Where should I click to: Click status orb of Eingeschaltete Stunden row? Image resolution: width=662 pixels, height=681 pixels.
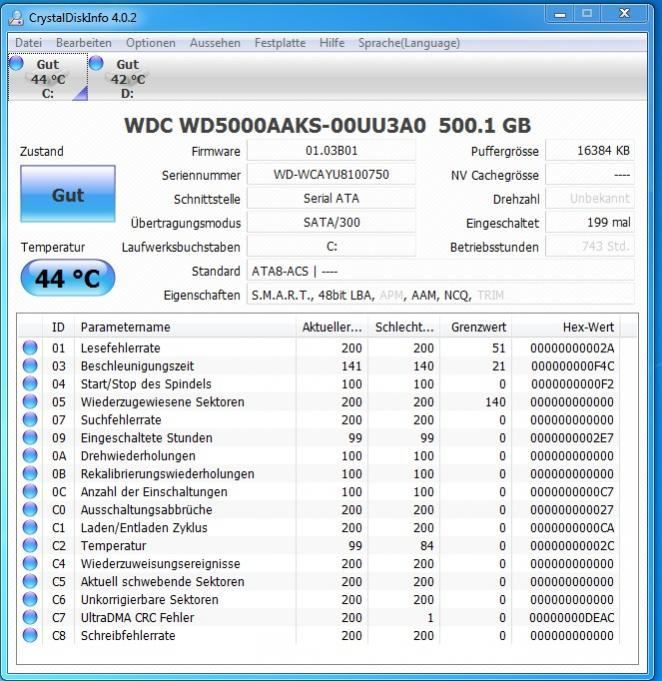30,437
